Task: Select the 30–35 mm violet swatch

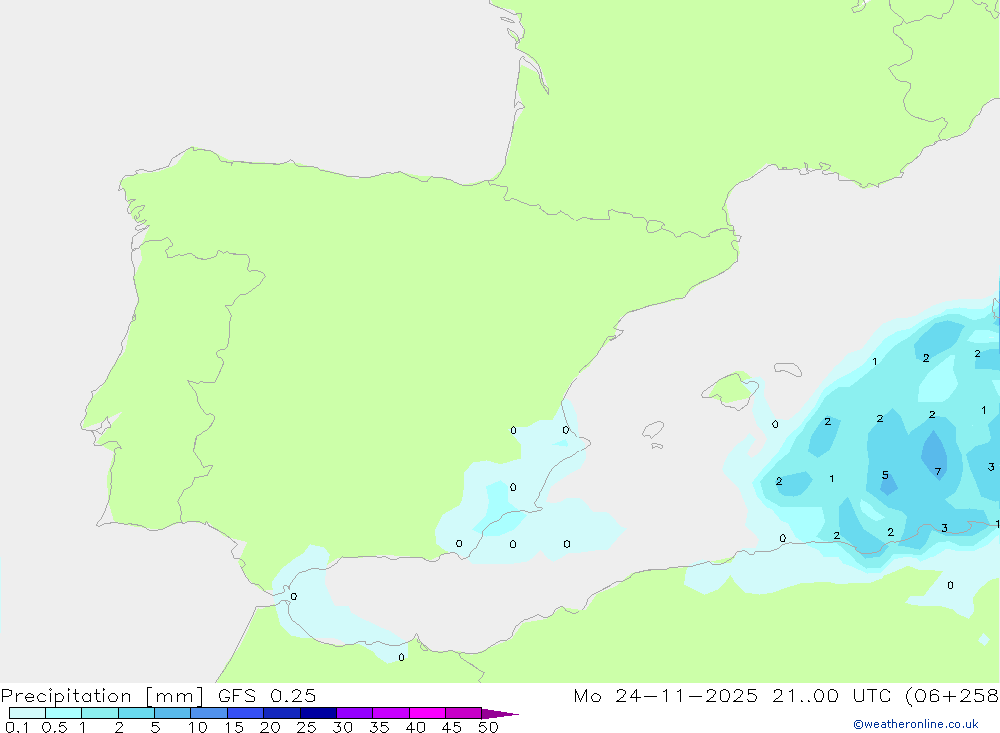Action: click(x=355, y=713)
